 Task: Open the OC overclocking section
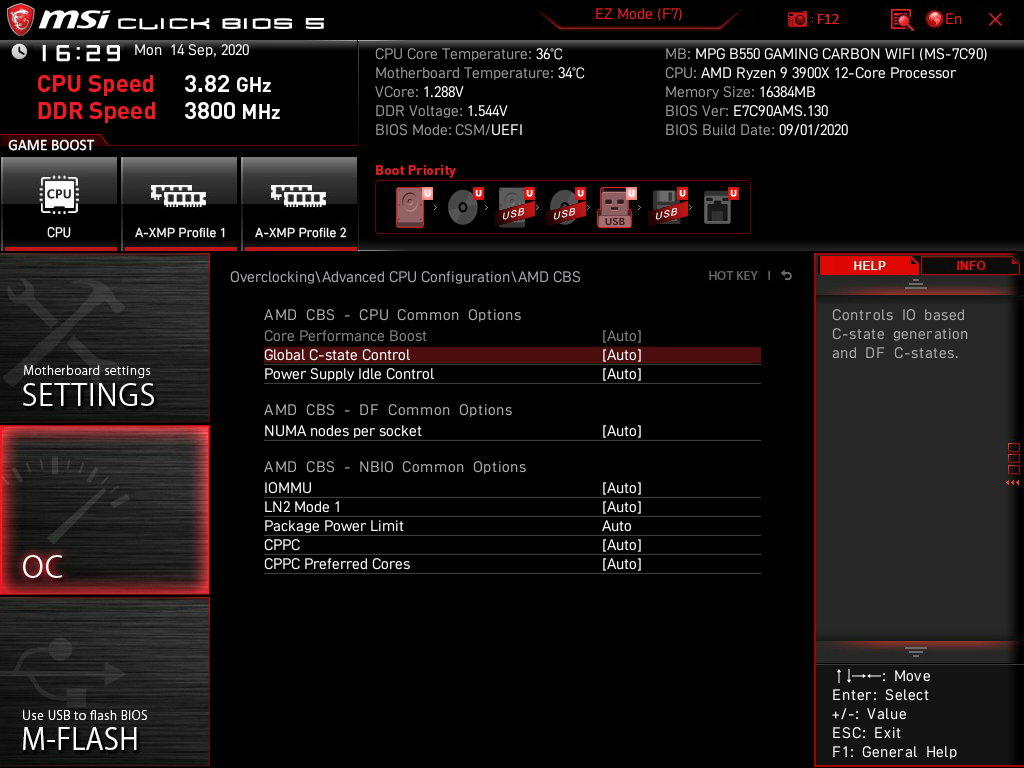(104, 511)
